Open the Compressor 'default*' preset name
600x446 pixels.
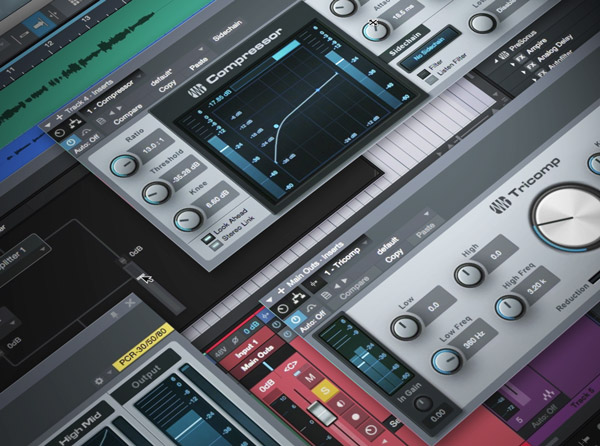pyautogui.click(x=161, y=78)
